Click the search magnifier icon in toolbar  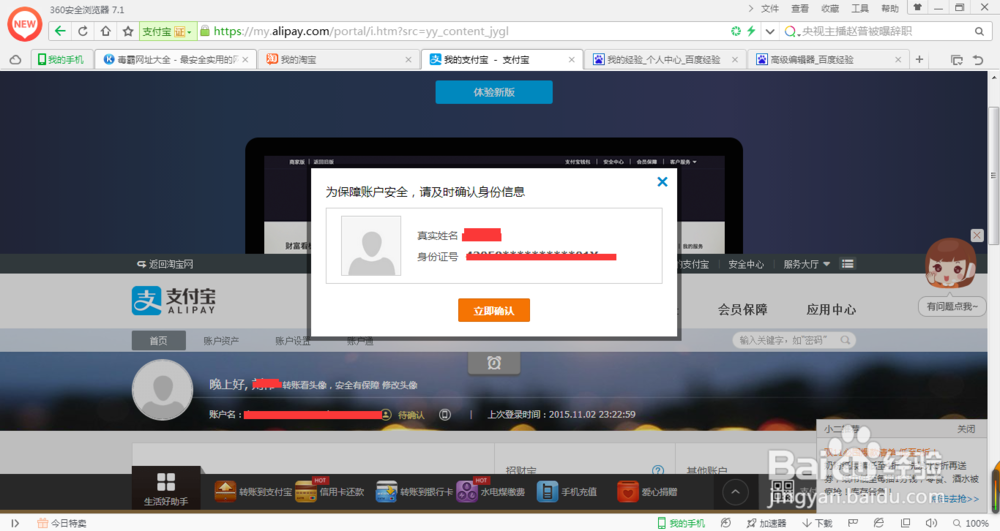tap(979, 31)
